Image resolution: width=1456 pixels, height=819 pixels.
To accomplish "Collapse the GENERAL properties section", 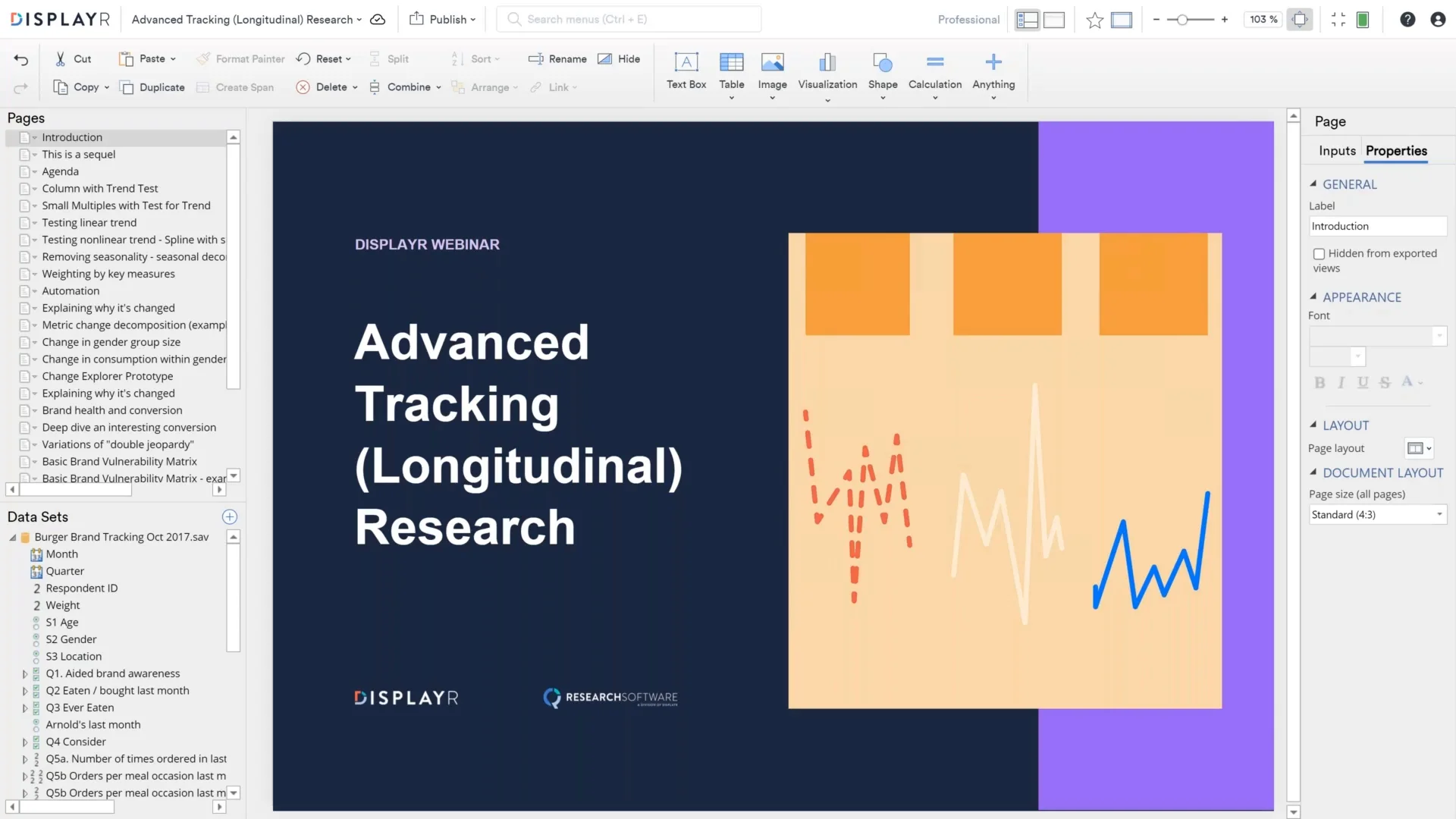I will point(1313,184).
